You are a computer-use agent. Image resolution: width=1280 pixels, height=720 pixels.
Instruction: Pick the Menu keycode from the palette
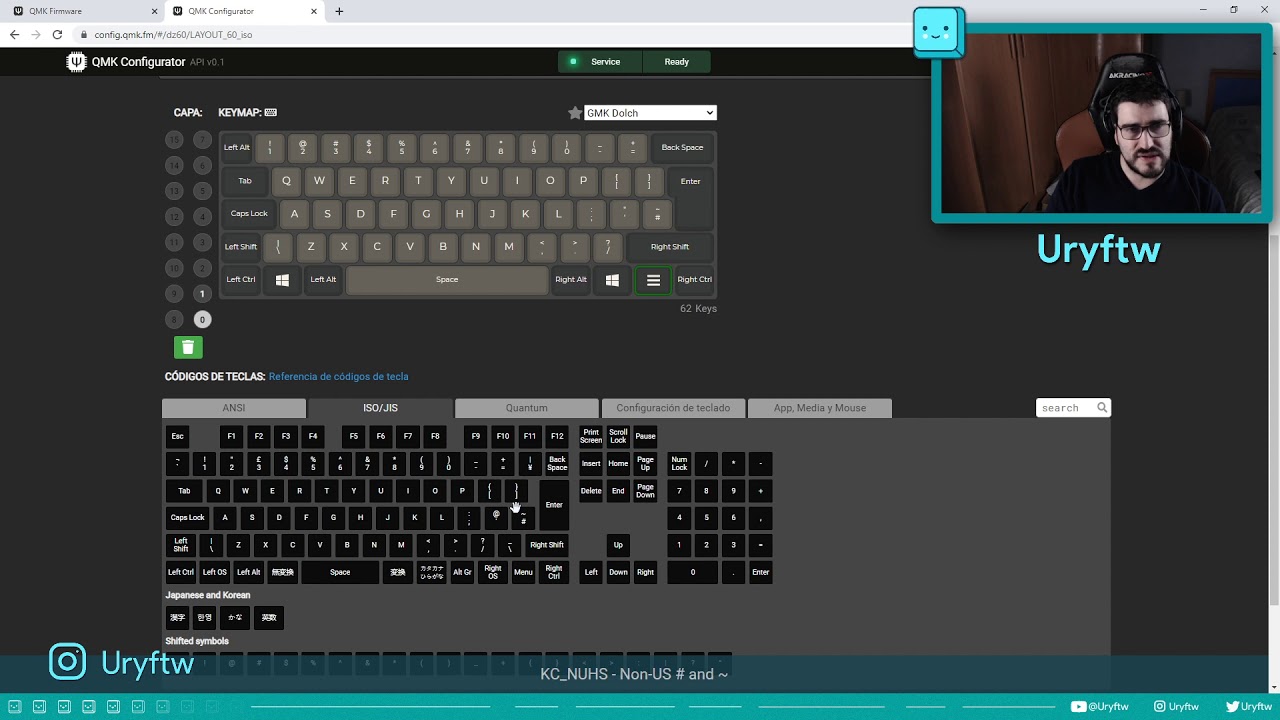[x=523, y=572]
